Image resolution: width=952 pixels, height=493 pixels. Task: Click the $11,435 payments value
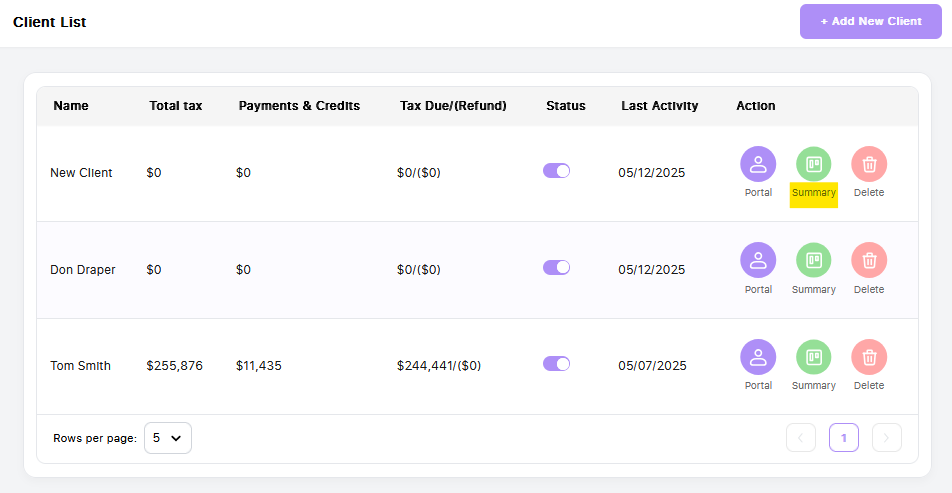pyautogui.click(x=259, y=366)
